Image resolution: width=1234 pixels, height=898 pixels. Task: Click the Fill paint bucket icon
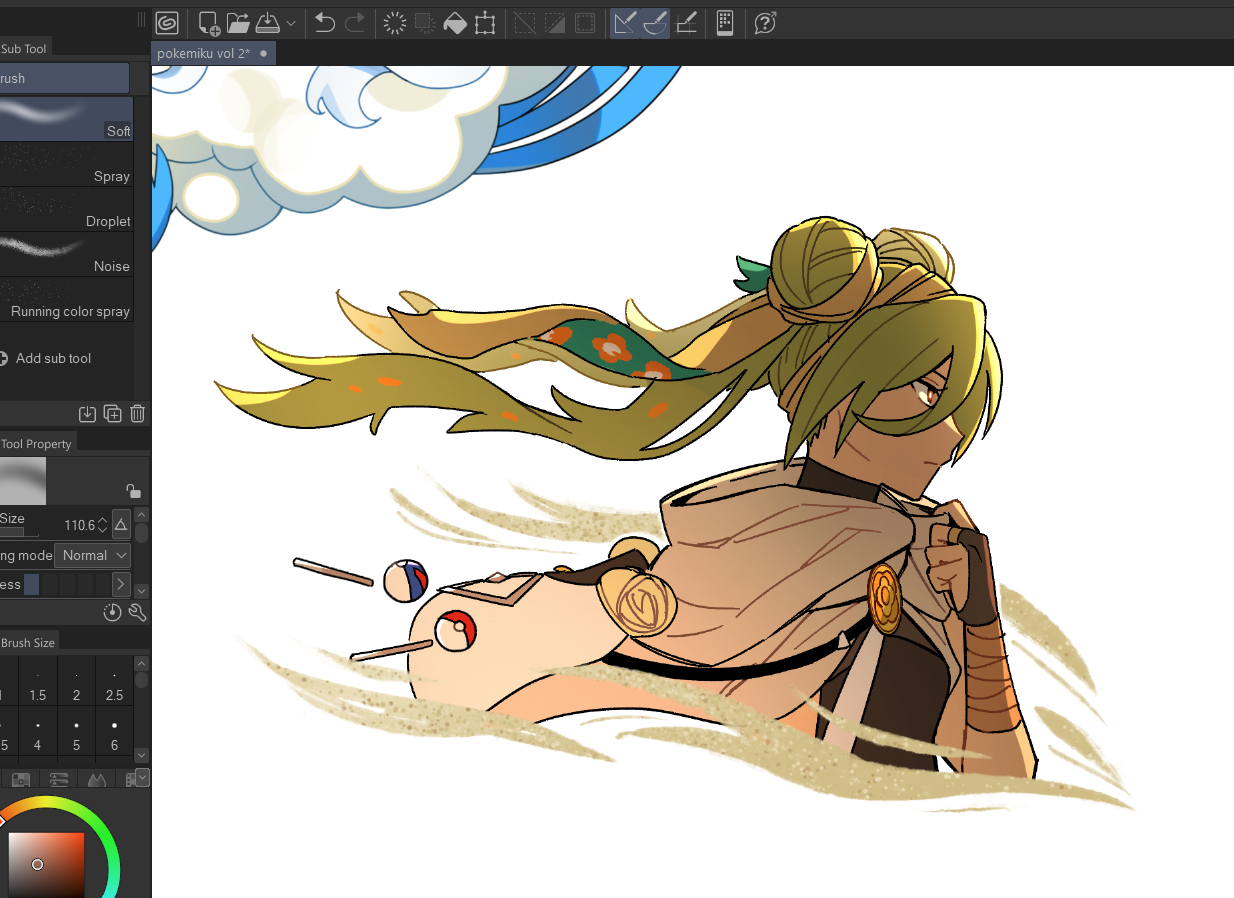click(x=455, y=23)
